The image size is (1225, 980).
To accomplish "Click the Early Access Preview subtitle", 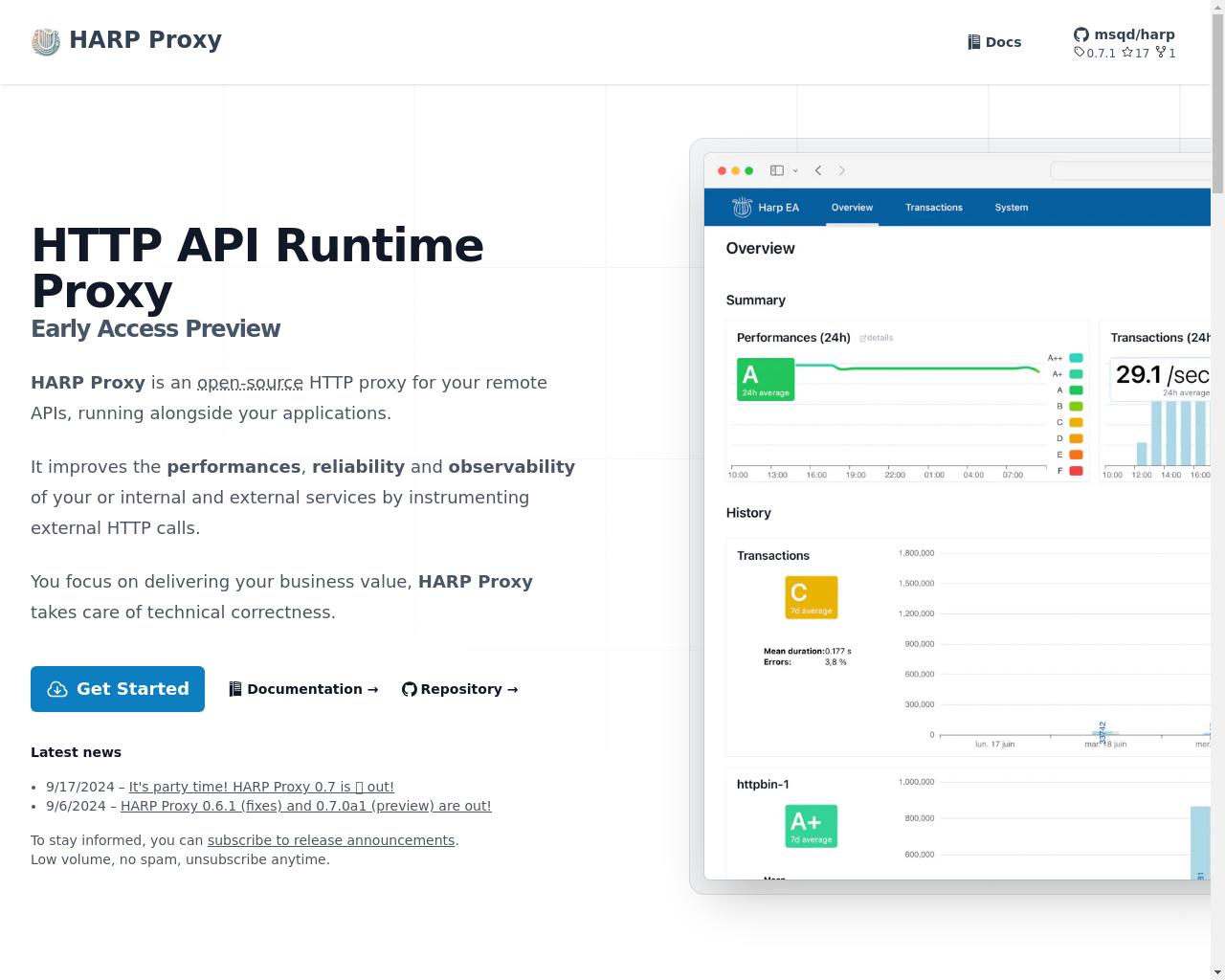I will 156,328.
